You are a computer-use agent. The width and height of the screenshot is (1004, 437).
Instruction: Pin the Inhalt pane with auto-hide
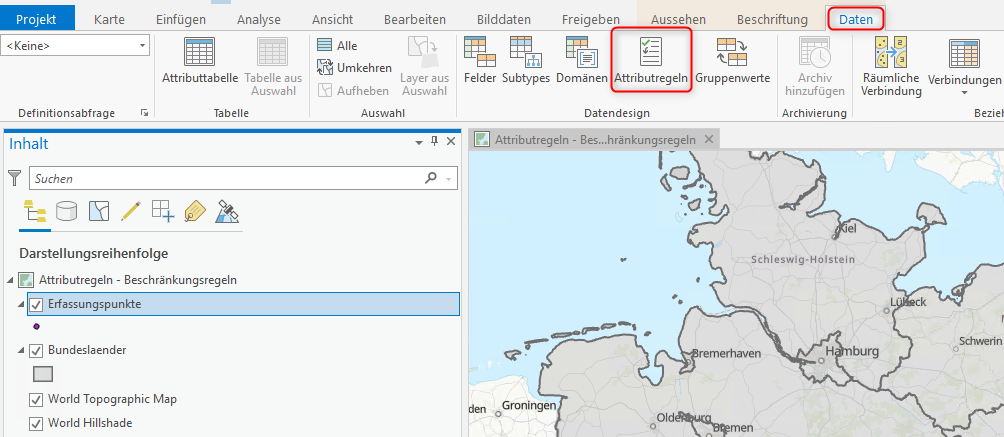pos(434,142)
